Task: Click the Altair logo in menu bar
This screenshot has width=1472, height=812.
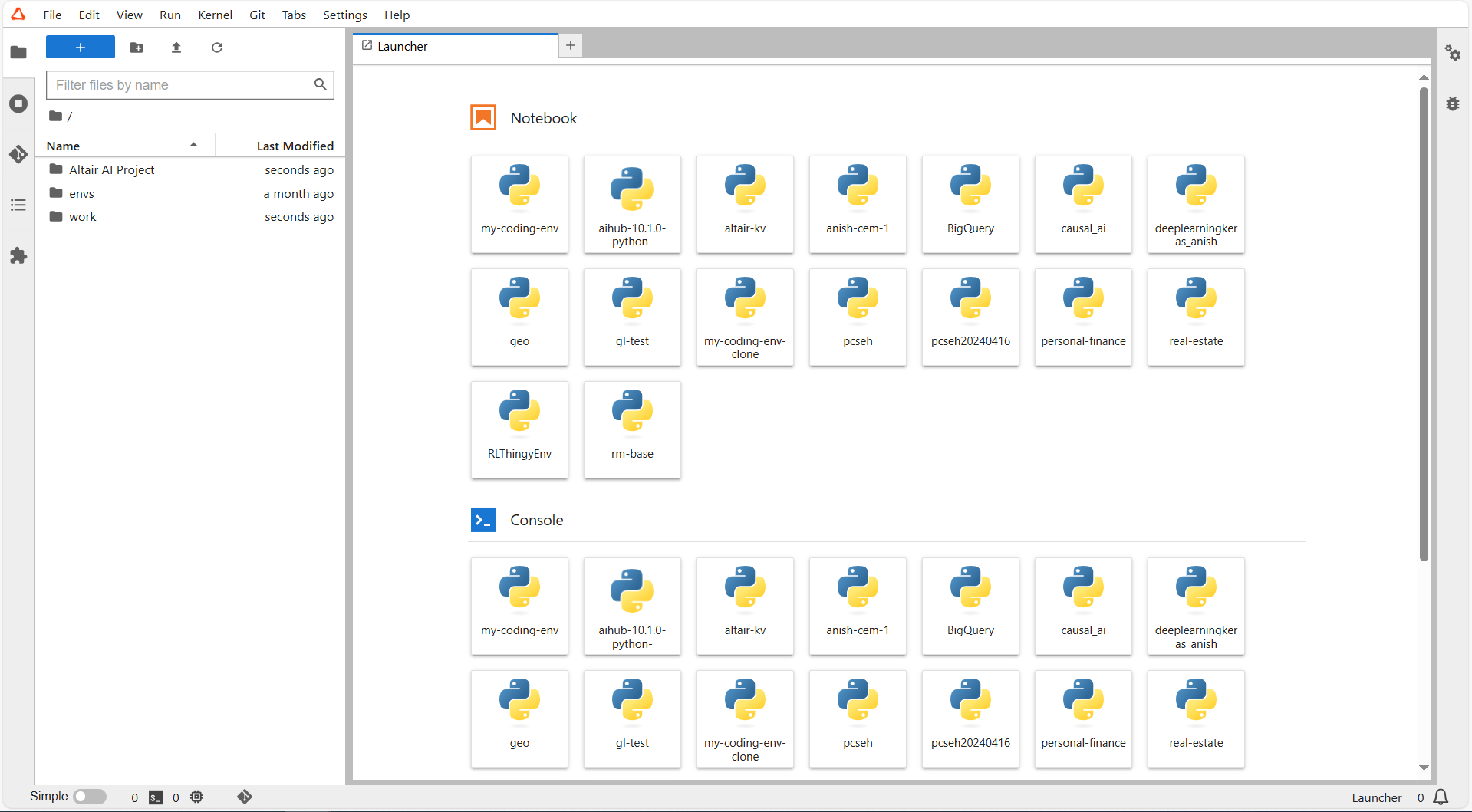Action: pyautogui.click(x=18, y=15)
